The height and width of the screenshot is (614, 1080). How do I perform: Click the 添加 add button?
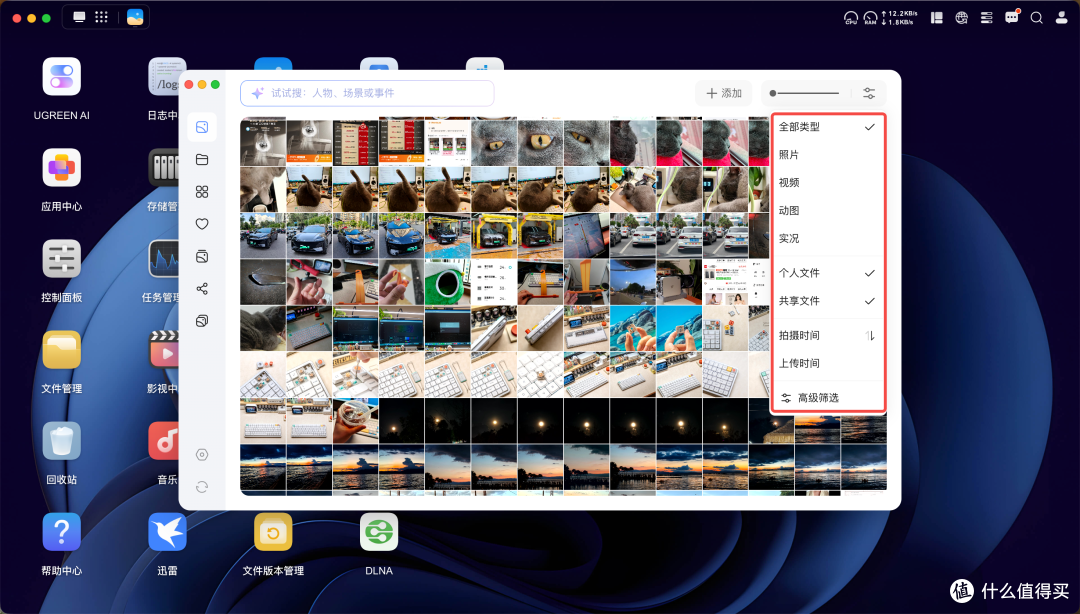point(724,93)
